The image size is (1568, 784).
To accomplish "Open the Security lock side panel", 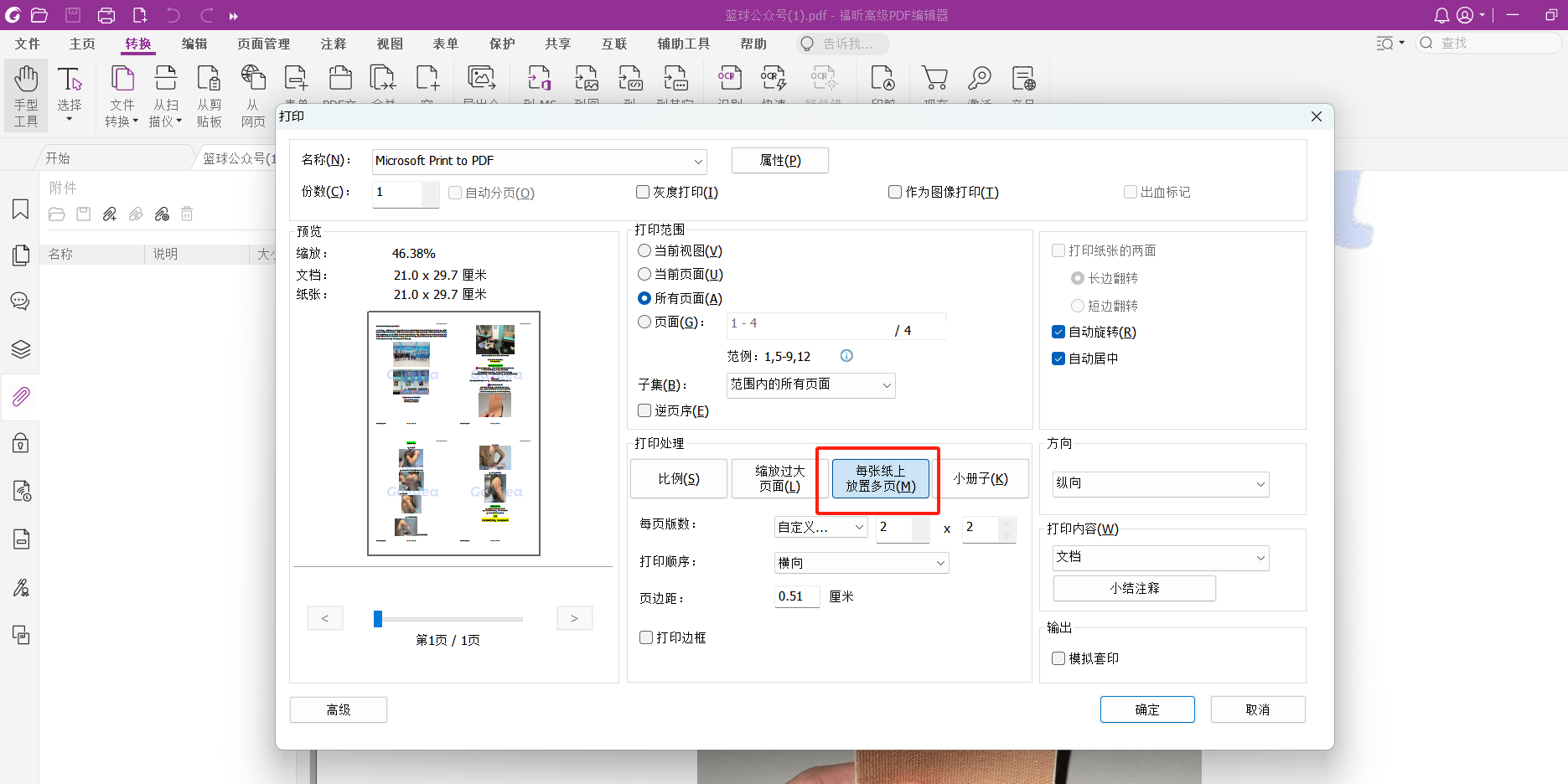I will click(x=21, y=443).
